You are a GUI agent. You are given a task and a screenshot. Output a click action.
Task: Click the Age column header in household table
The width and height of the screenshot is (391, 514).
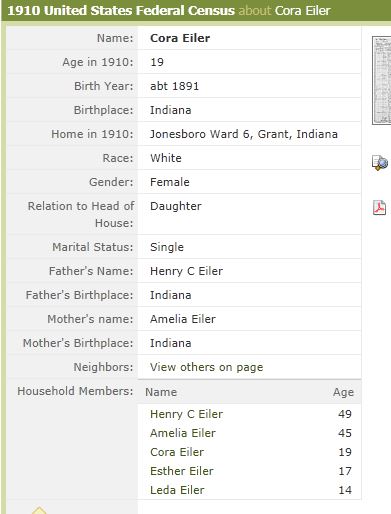[x=343, y=392]
